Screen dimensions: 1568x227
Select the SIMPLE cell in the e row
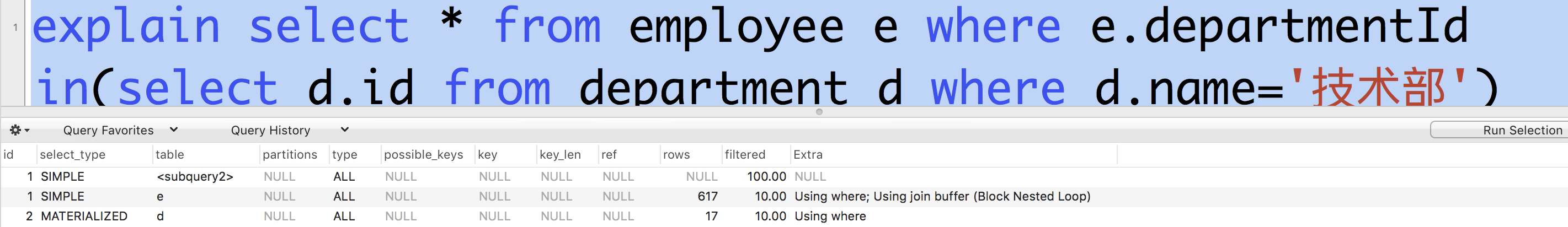pos(63,197)
